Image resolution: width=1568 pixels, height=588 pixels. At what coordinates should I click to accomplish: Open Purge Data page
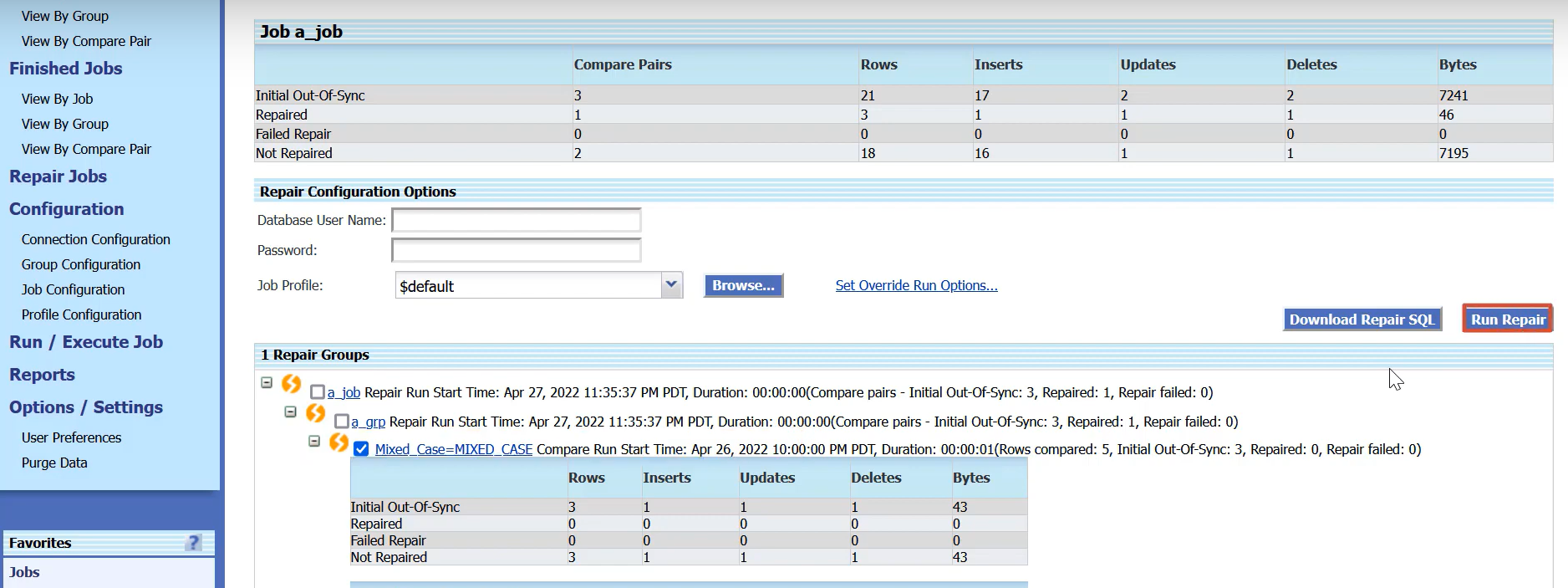(x=54, y=463)
